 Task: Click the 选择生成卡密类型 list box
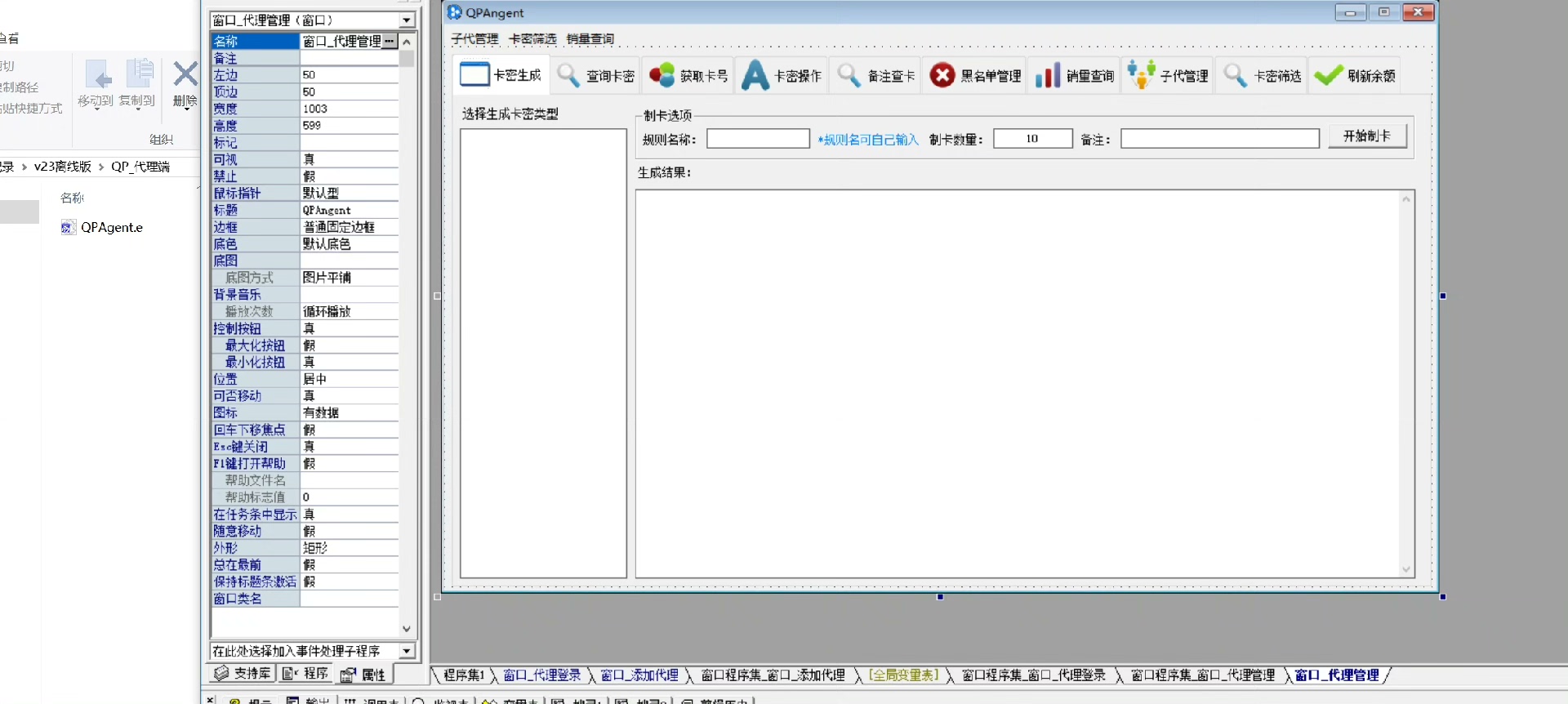[543, 353]
